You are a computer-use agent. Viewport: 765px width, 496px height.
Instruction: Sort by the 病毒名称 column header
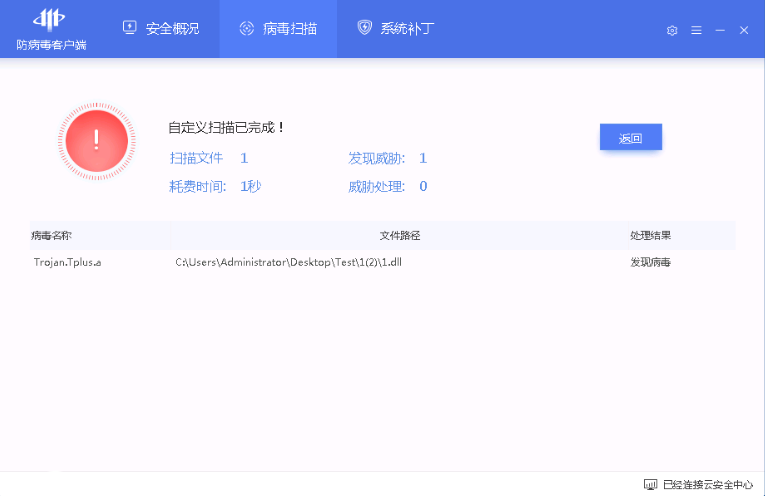click(51, 236)
